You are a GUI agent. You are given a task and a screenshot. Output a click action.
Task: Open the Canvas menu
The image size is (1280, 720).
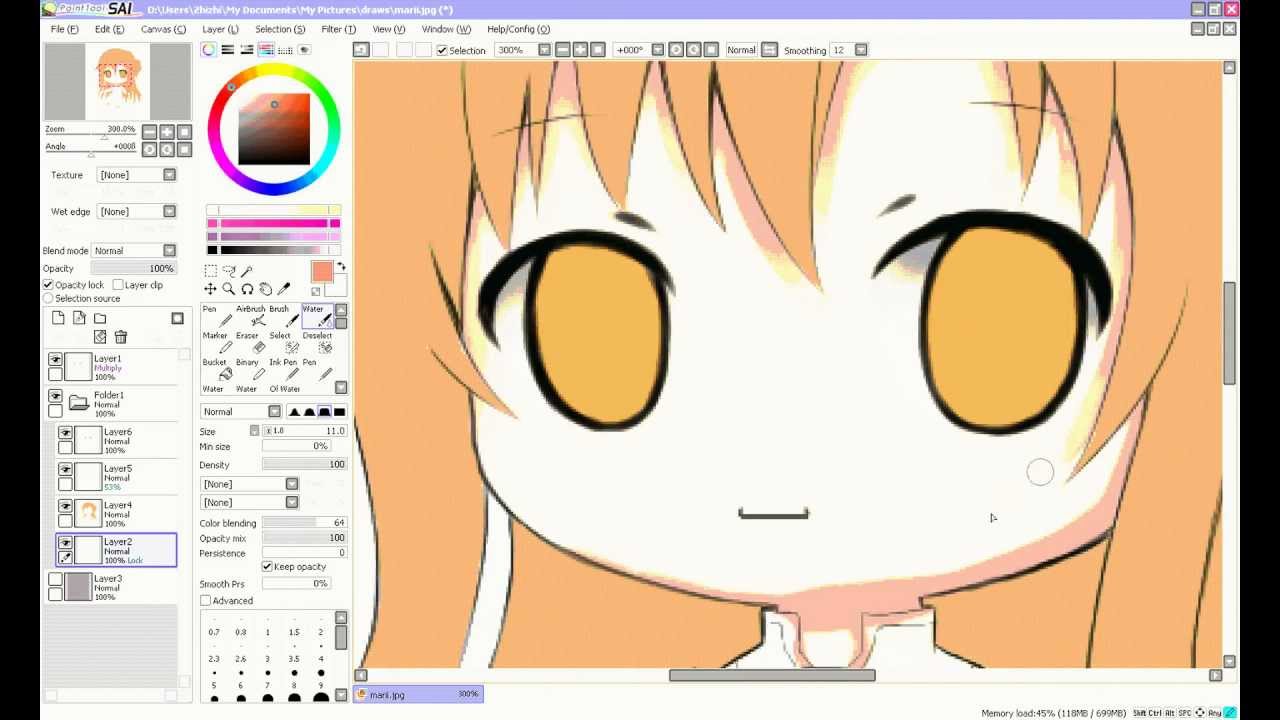point(163,29)
